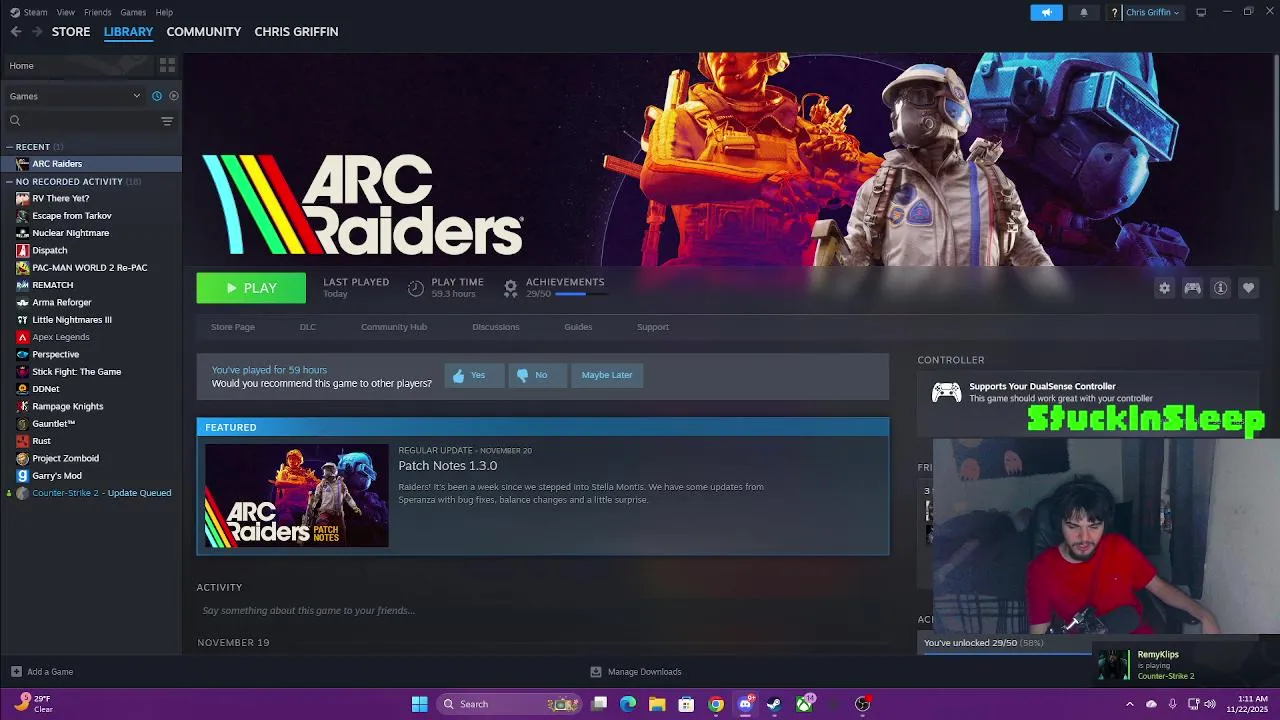Open the Help menu
Screen dimensions: 1280x720
(164, 12)
